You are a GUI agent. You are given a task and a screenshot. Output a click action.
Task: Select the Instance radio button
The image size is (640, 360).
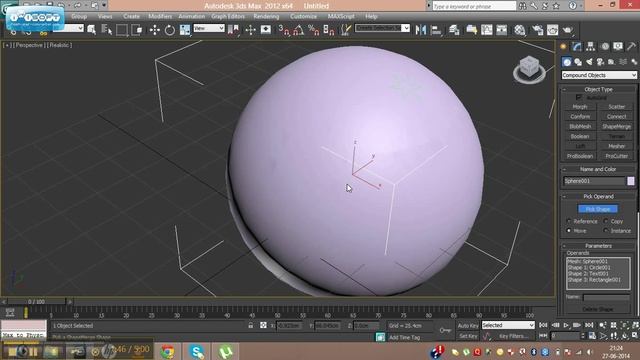606,231
